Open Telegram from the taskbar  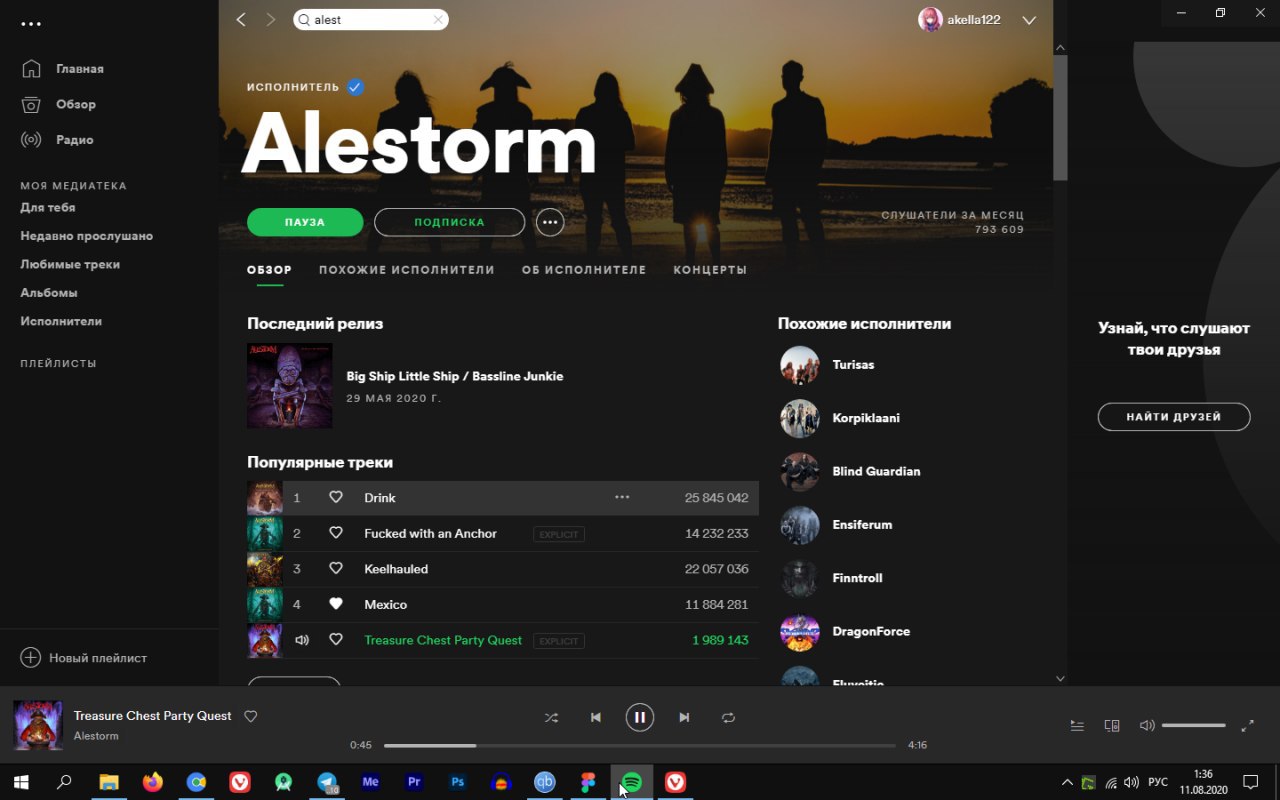pyautogui.click(x=327, y=783)
